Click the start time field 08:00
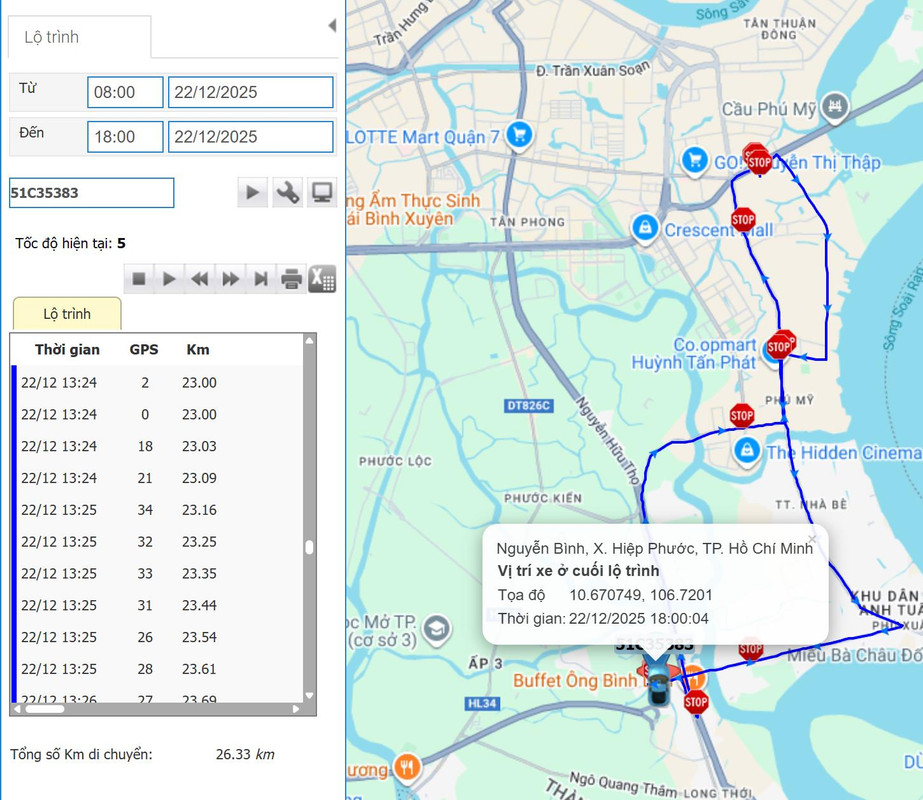Screen dimensions: 923x800 pyautogui.click(x=125, y=92)
